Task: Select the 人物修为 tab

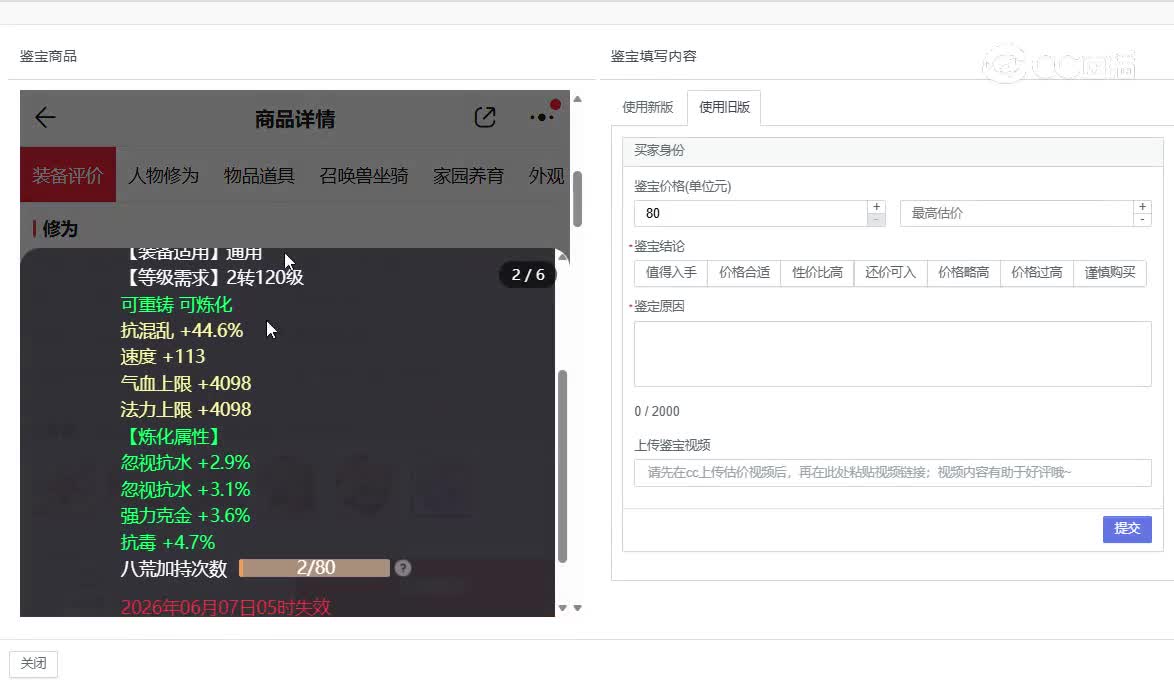Action: [163, 175]
